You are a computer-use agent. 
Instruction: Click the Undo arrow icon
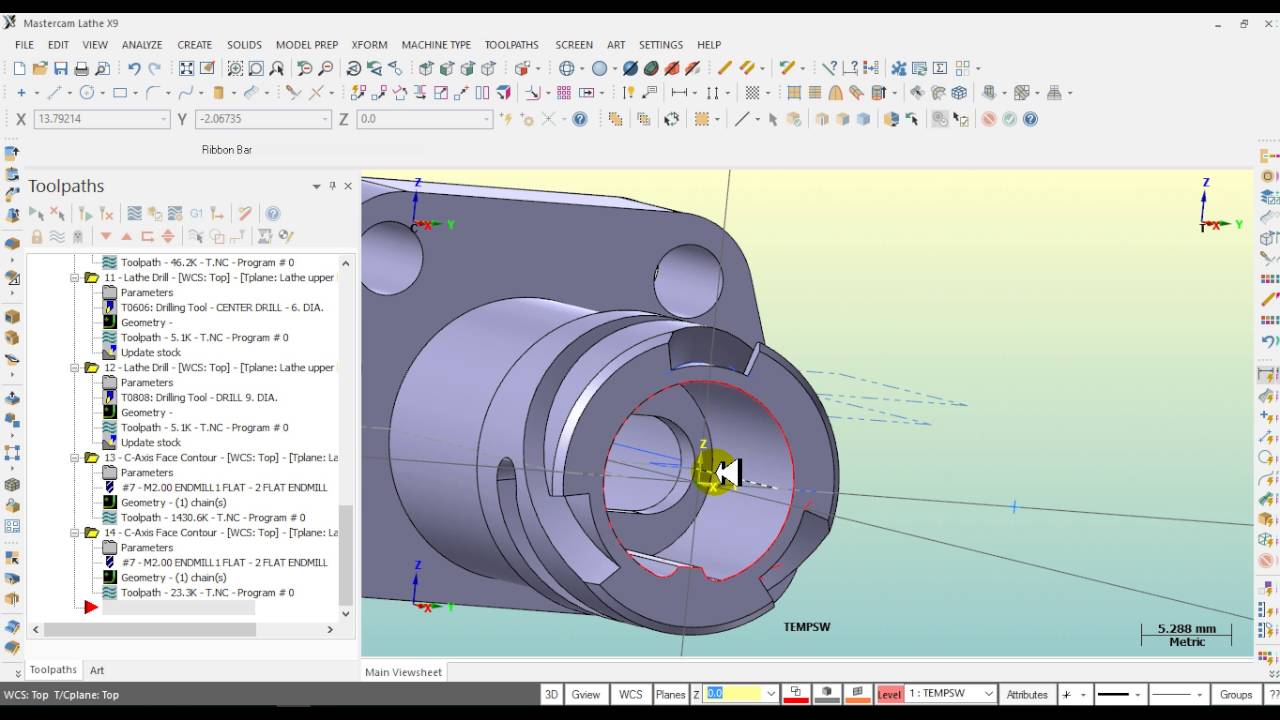coord(134,69)
